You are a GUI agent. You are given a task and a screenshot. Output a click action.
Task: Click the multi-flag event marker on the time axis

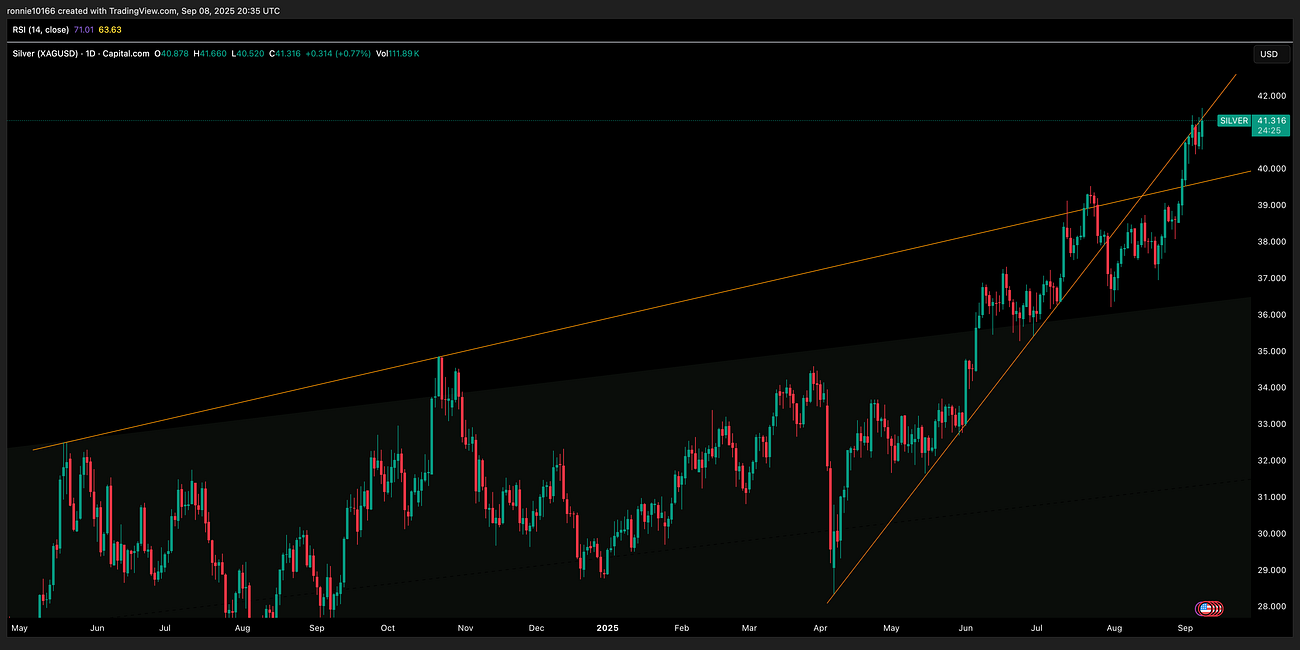[x=1213, y=607]
